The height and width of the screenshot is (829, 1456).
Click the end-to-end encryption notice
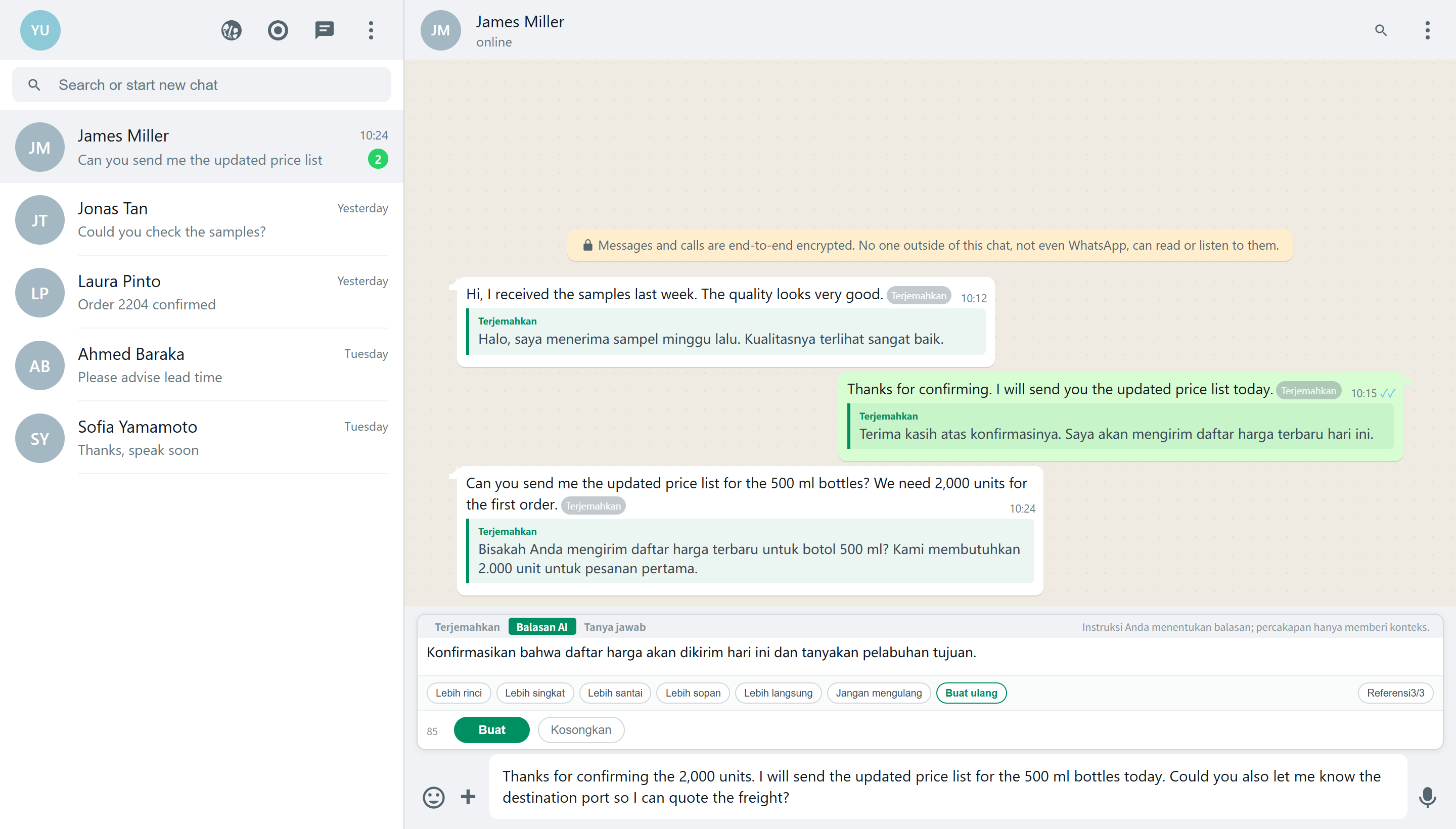click(930, 245)
